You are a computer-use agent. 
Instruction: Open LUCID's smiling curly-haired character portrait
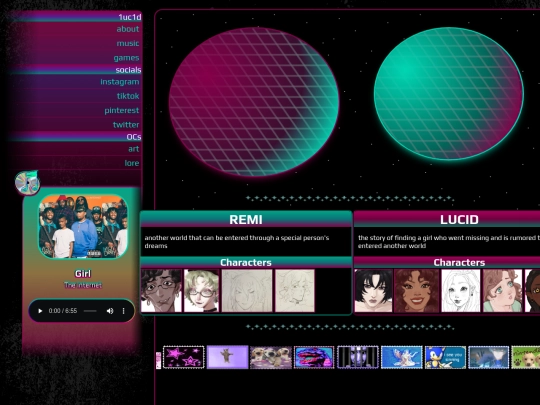pos(417,291)
